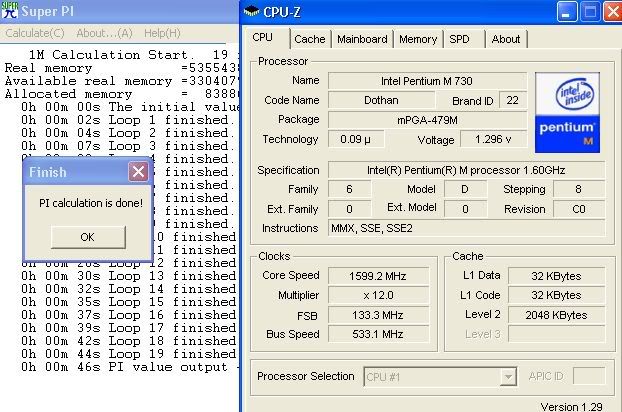Image resolution: width=622 pixels, height=412 pixels.
Task: Click the APIC ID field
Action: click(589, 376)
